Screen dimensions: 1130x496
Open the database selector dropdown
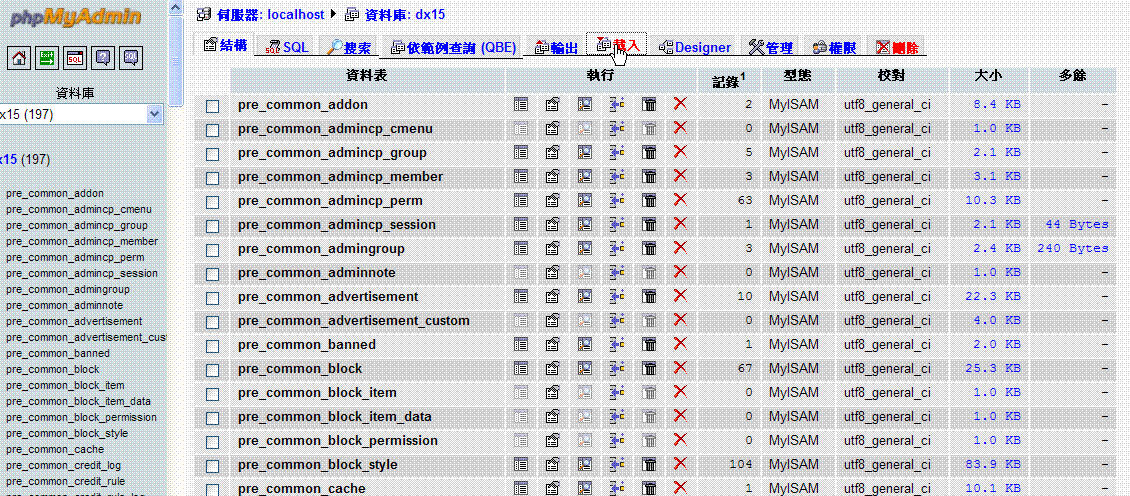click(x=81, y=114)
